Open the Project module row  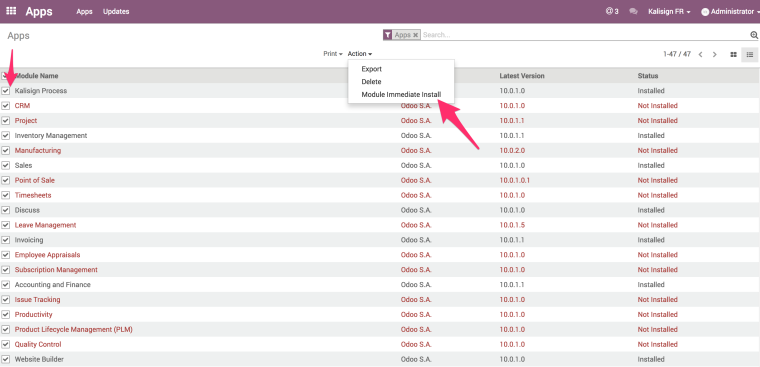[380, 121]
